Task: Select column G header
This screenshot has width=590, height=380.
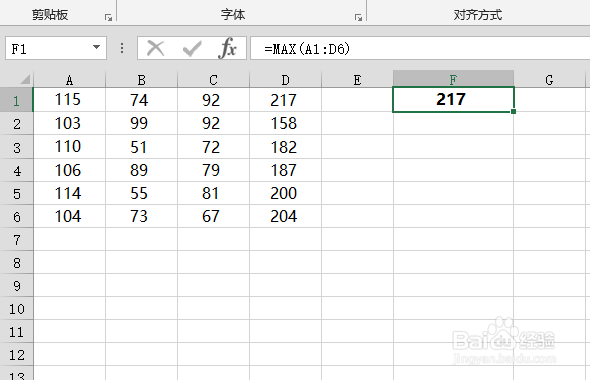Action: pos(549,79)
